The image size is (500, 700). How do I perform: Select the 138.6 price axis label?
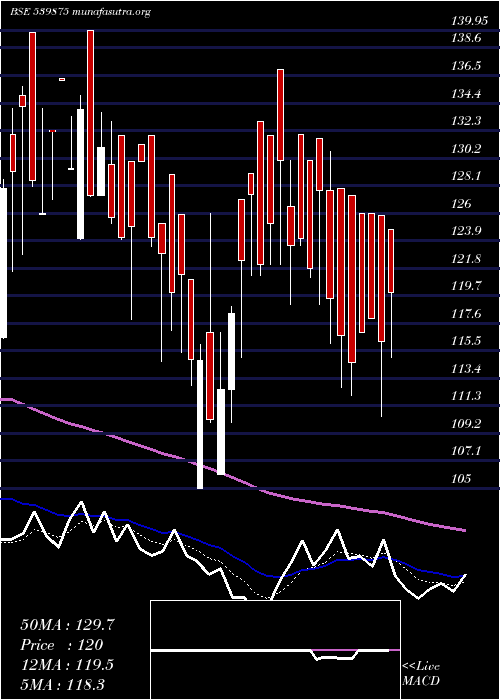[467, 39]
